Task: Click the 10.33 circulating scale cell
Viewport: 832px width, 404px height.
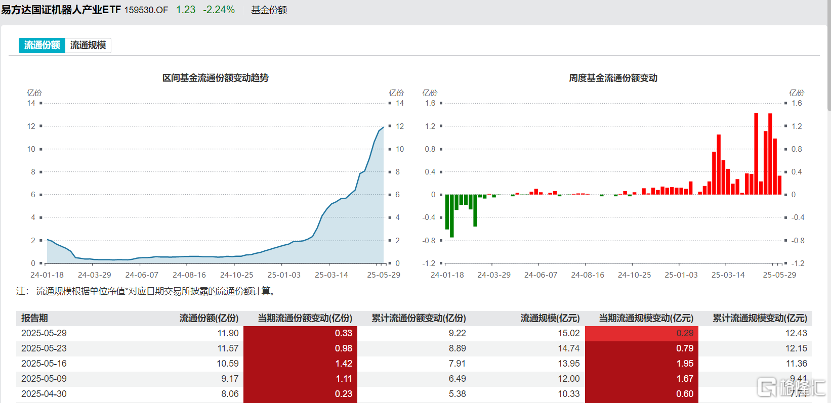Action: [x=569, y=395]
